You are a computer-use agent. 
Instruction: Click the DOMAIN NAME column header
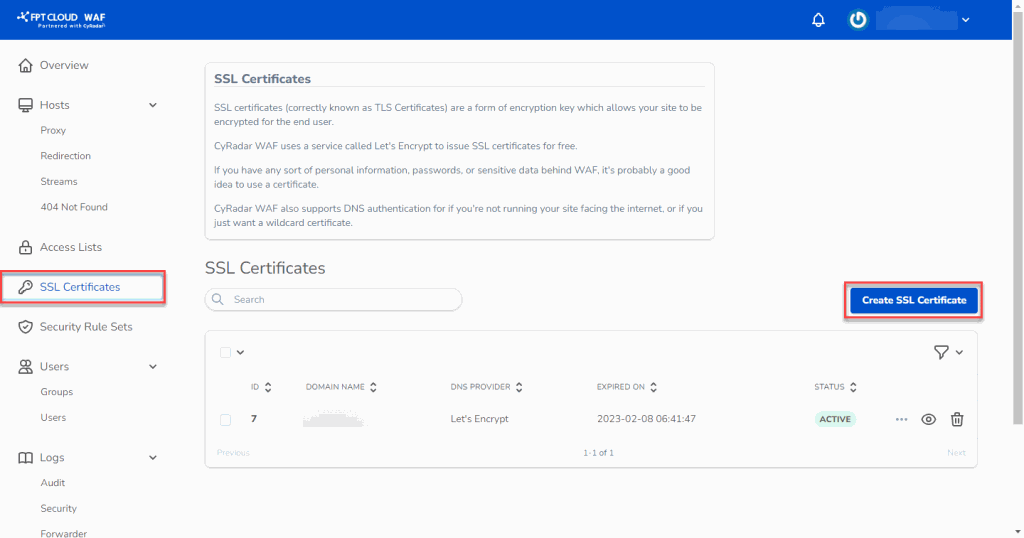click(x=335, y=387)
